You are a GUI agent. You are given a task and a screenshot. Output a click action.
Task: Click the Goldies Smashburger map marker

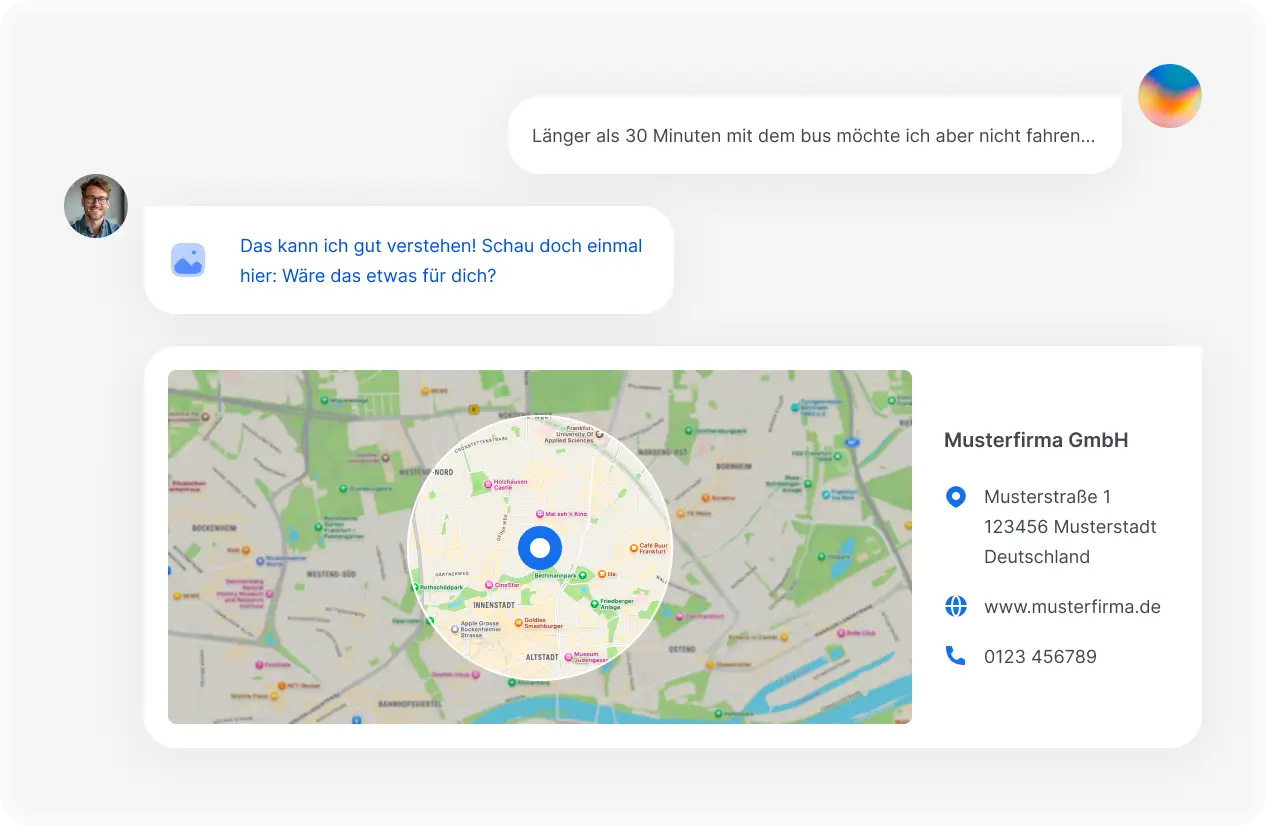[x=518, y=621]
